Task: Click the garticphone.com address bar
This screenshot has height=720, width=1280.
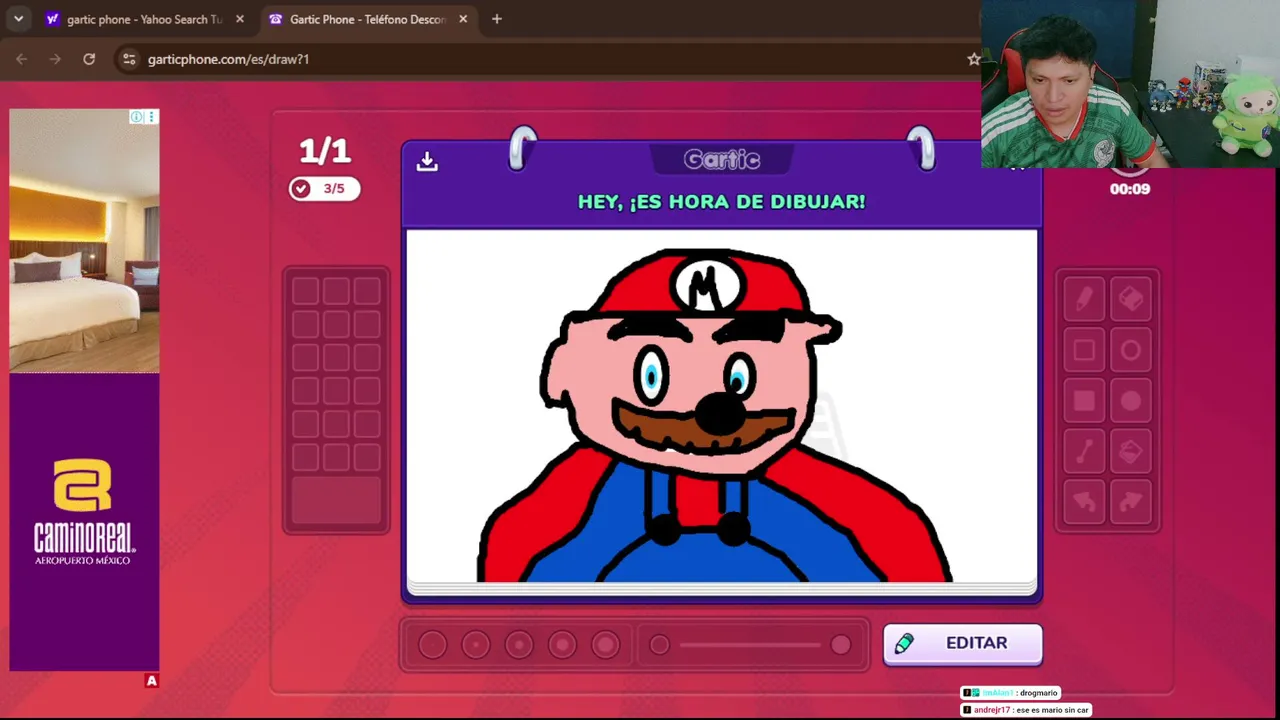Action: [x=550, y=59]
